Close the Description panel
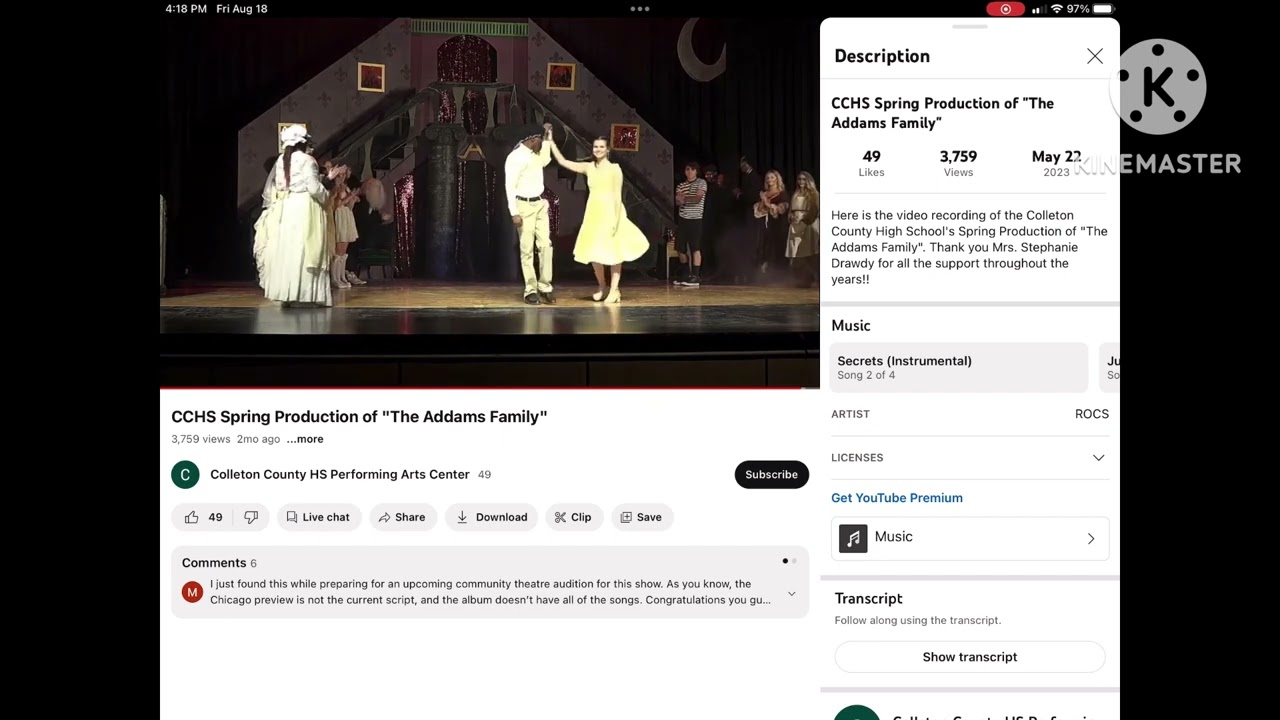 (x=1095, y=56)
